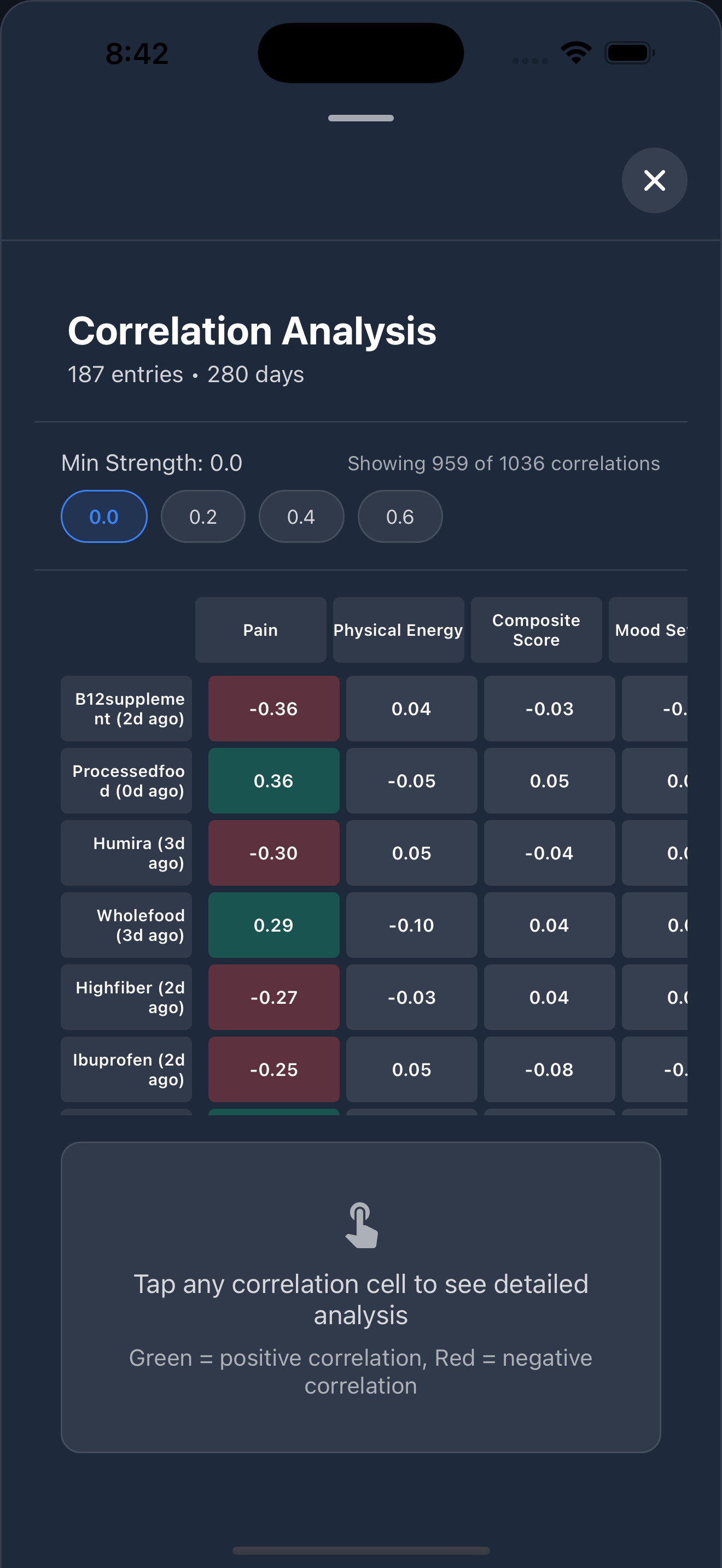Open the Processedfood (0d ago) row label
The height and width of the screenshot is (1568, 722).
(127, 780)
